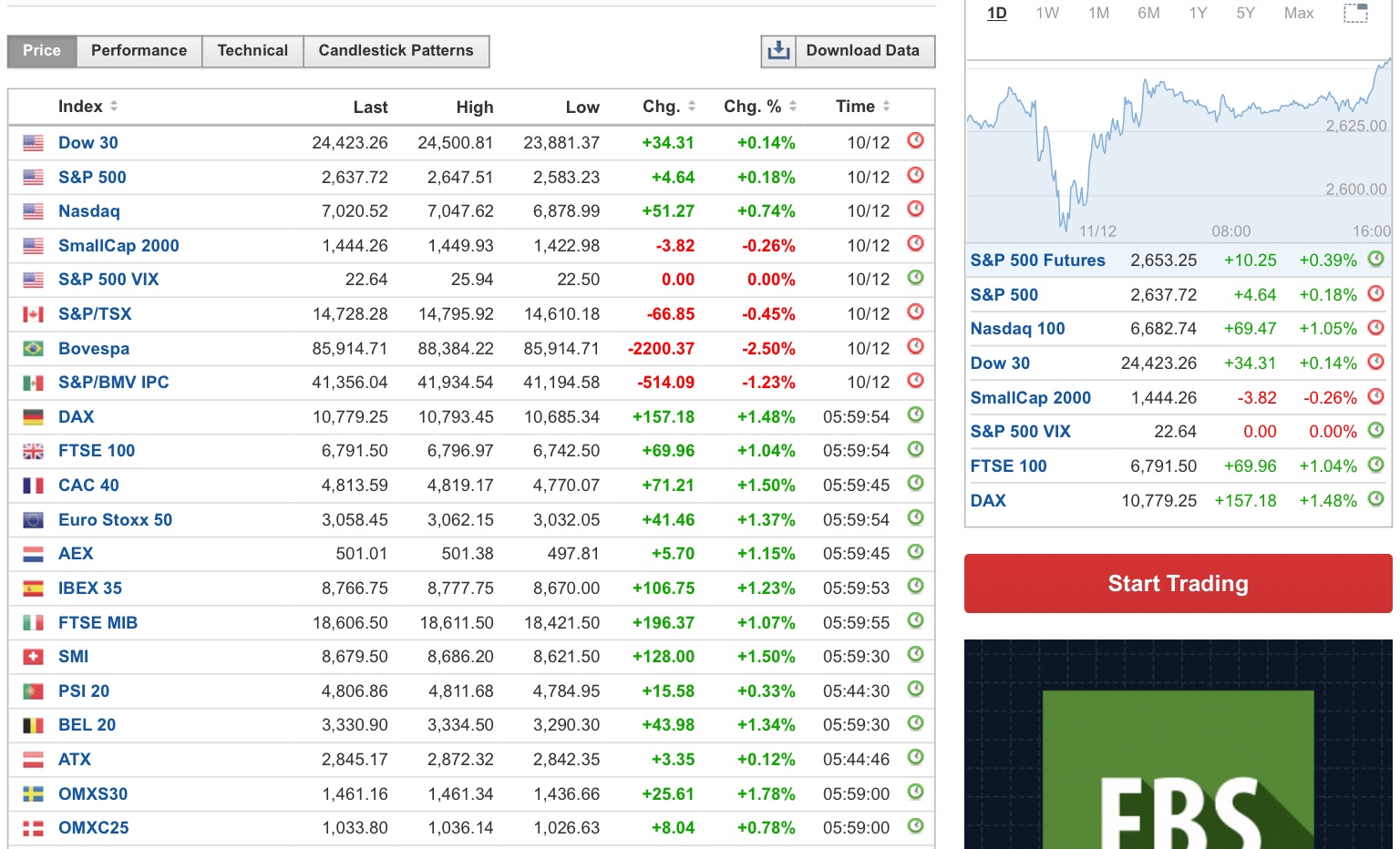Select the 1D chart range
This screenshot has width=1400, height=849.
pos(997,13)
